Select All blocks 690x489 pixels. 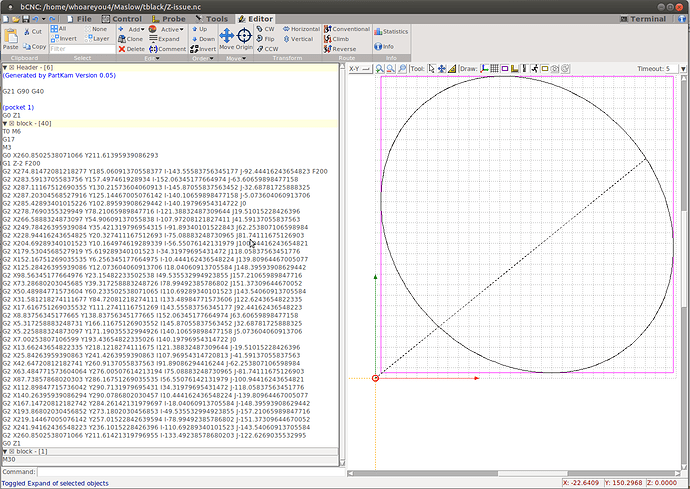tap(59, 29)
